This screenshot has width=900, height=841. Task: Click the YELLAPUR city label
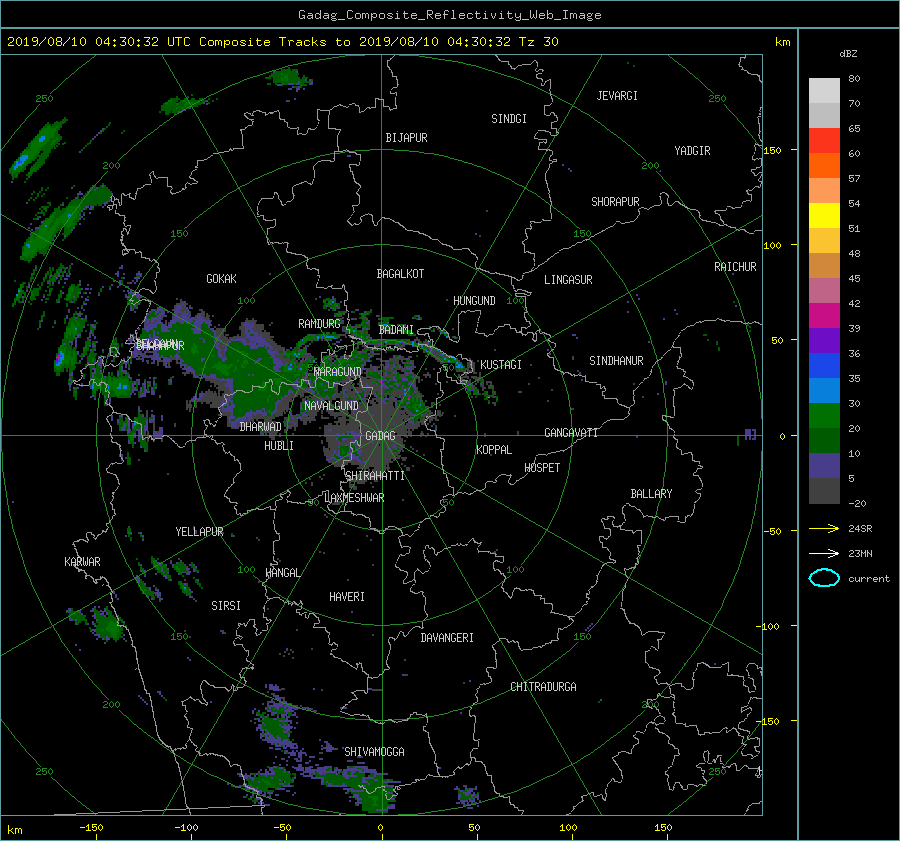click(199, 532)
